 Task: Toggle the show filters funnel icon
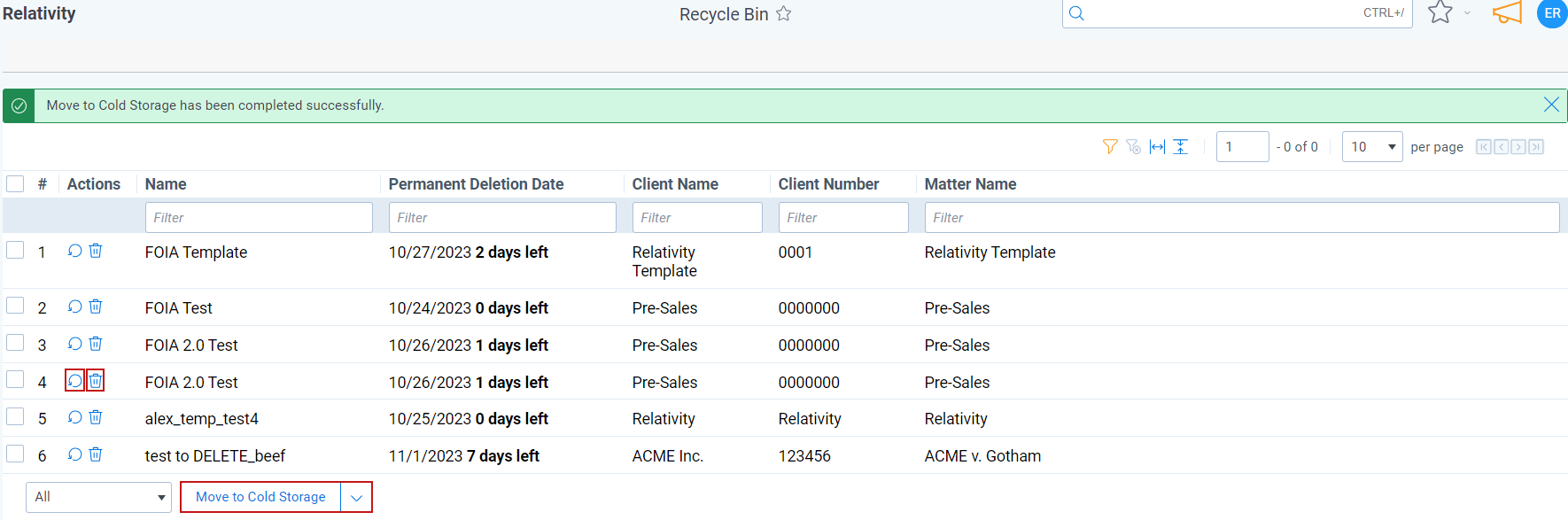[1109, 147]
